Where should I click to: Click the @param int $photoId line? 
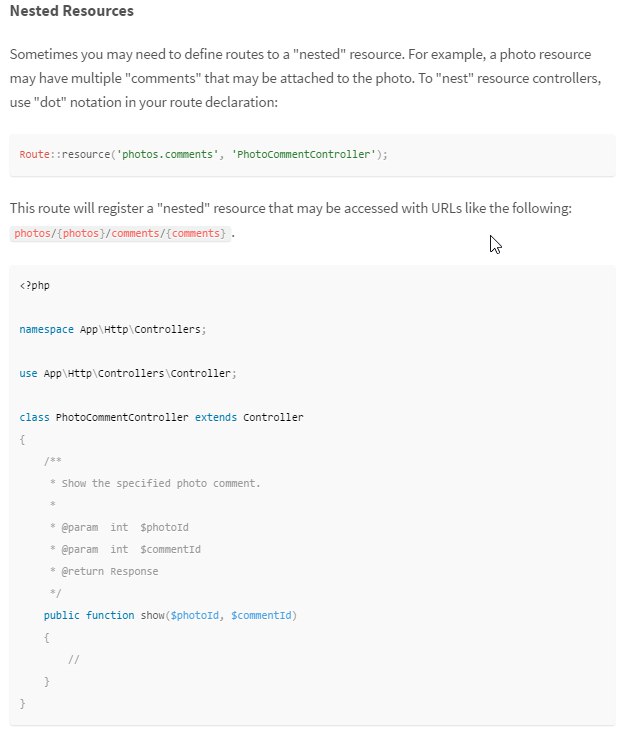[x=119, y=527]
